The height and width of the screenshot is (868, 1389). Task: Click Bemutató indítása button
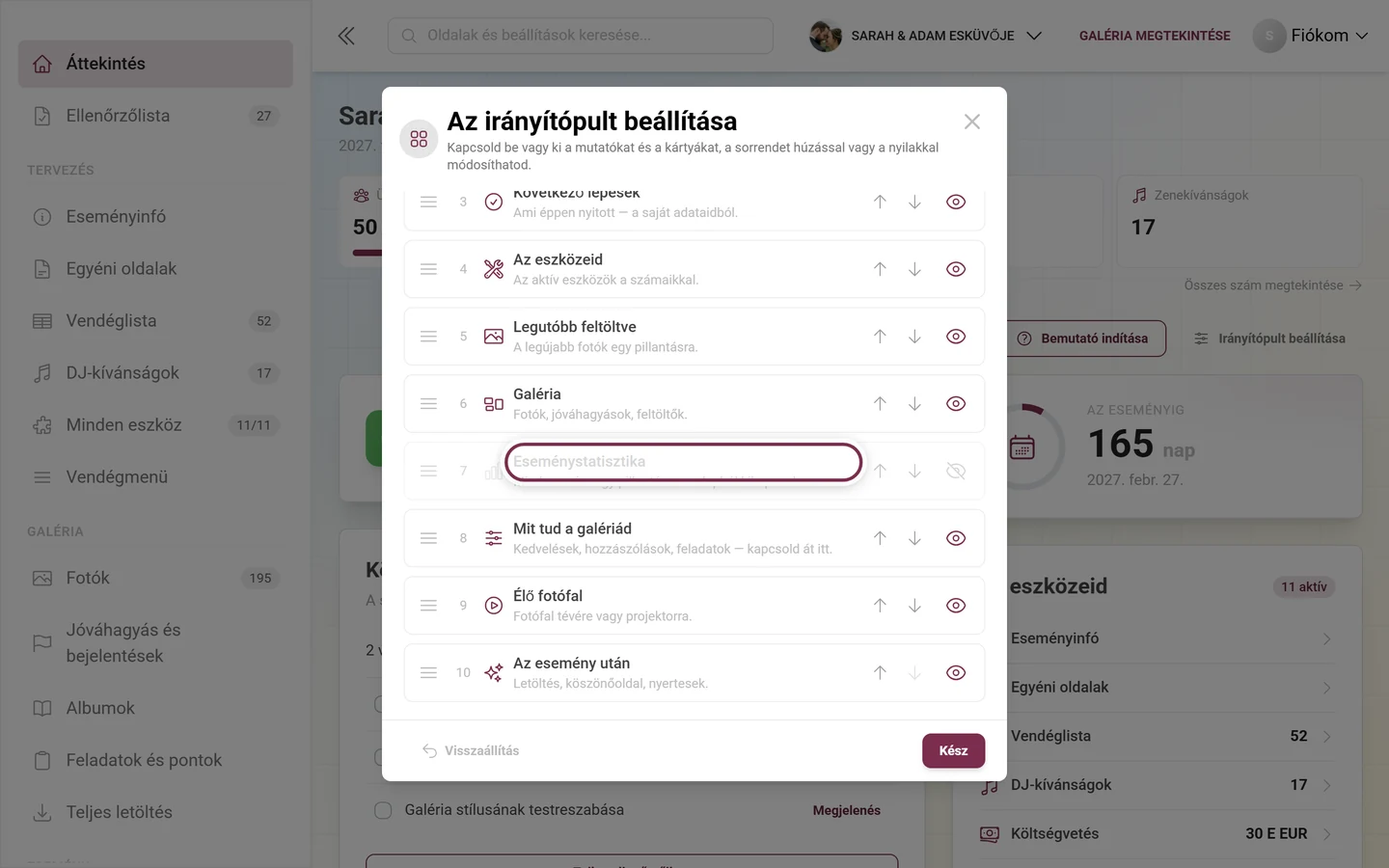point(1083,339)
